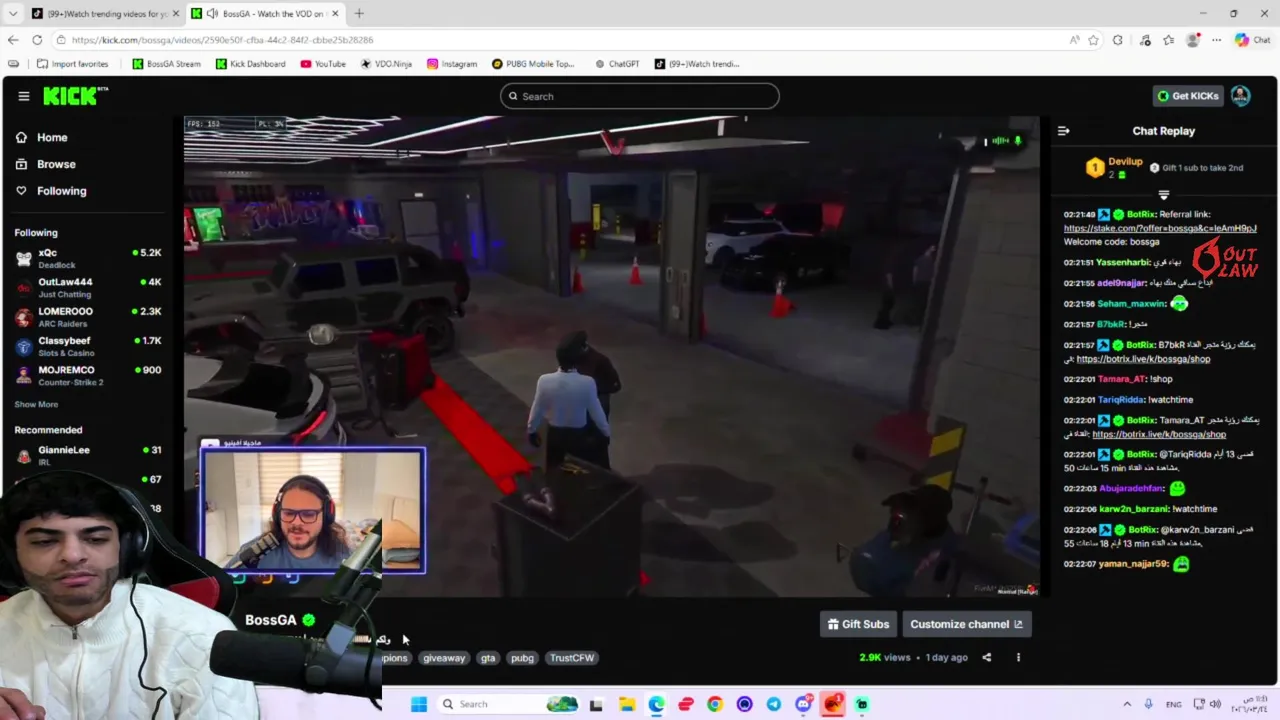
Task: Open the Windows Start menu
Action: [419, 704]
